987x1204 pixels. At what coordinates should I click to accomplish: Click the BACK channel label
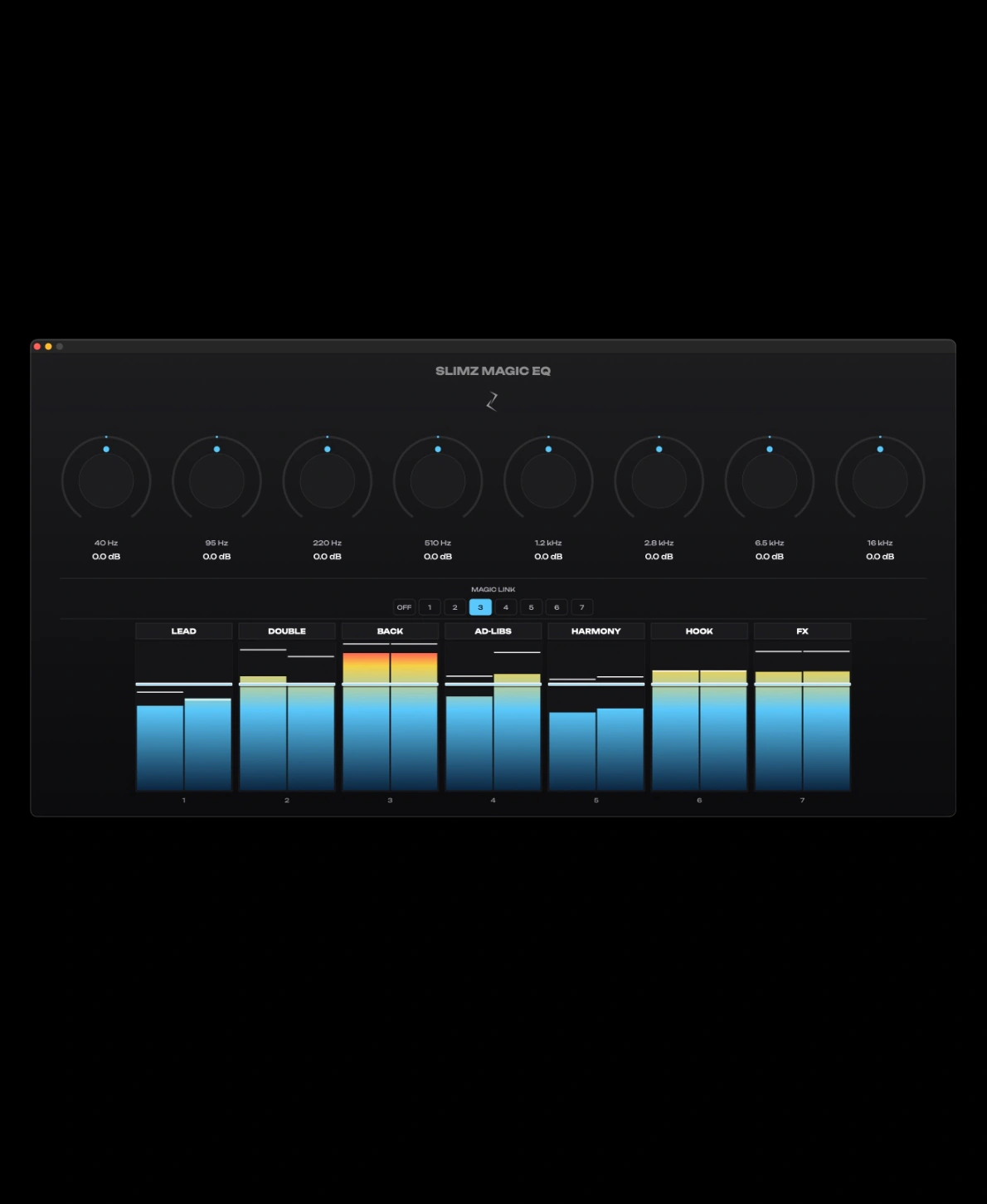pos(390,631)
